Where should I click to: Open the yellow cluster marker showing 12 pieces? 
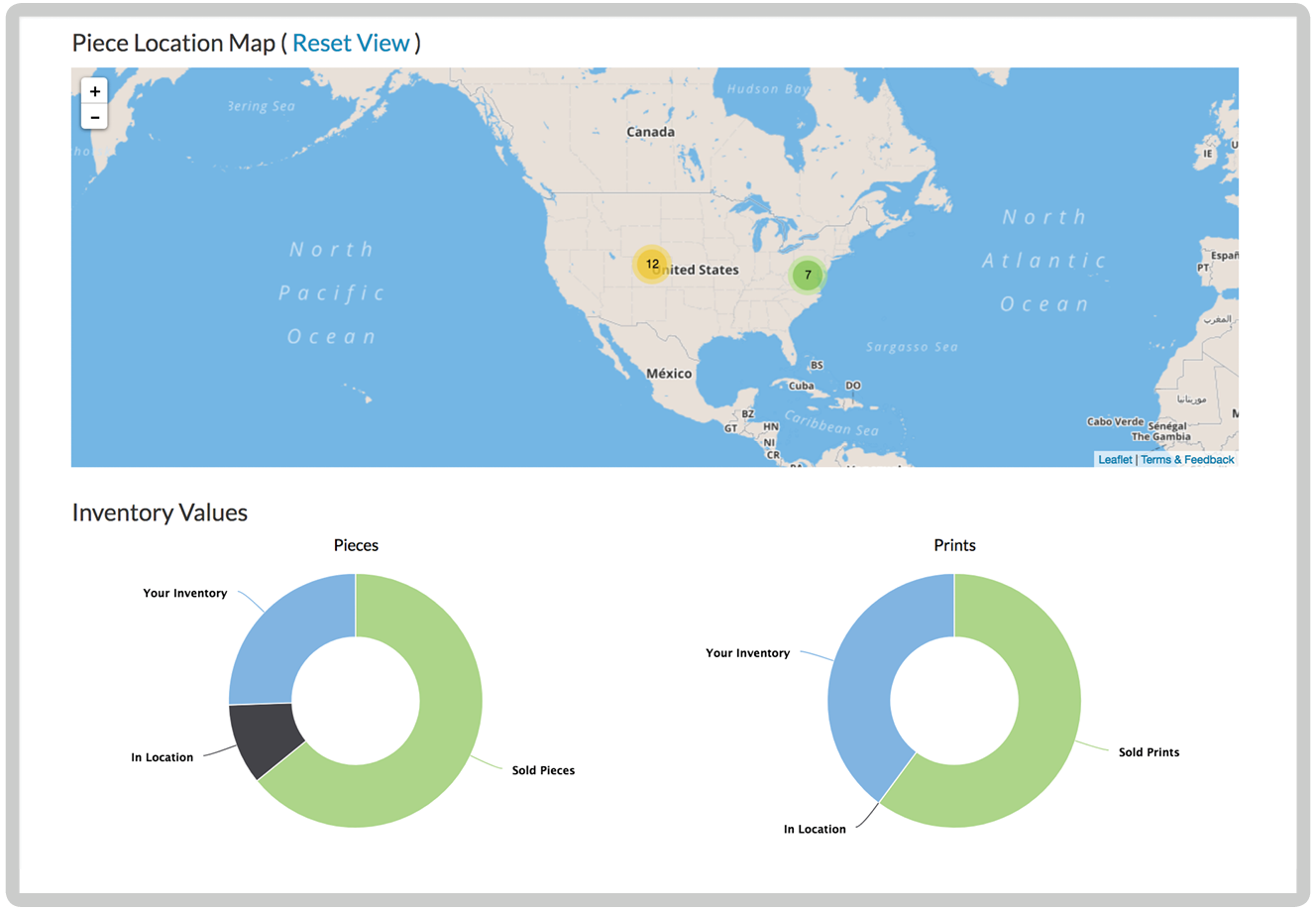(651, 264)
